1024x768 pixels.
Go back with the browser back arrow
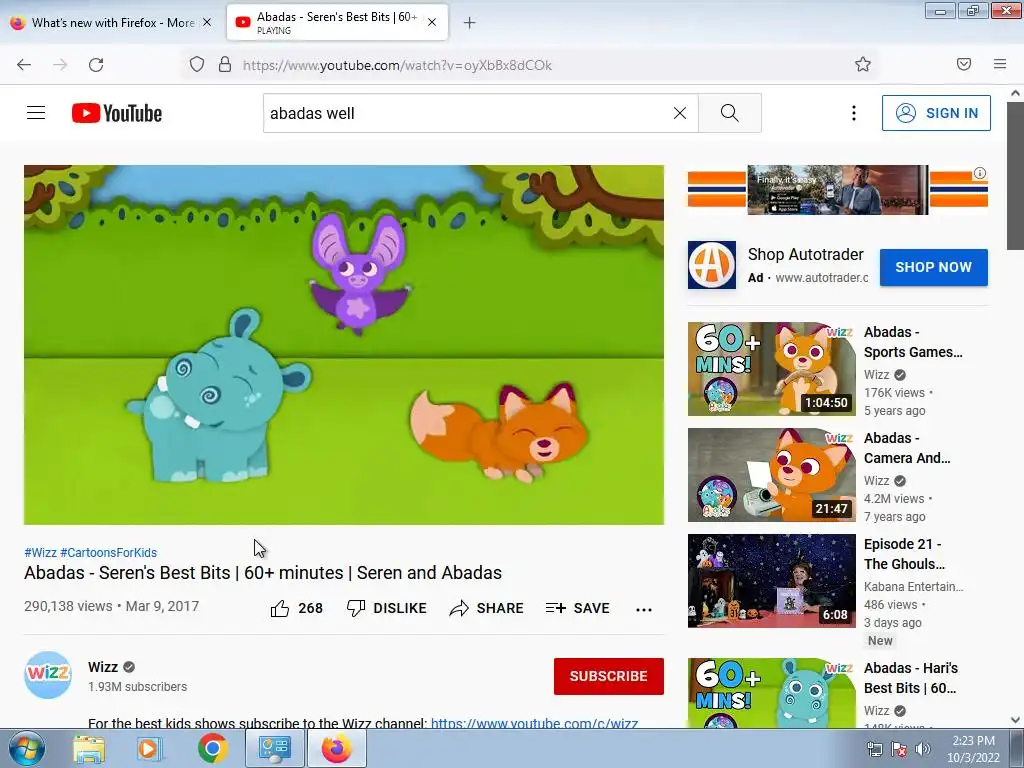24,65
